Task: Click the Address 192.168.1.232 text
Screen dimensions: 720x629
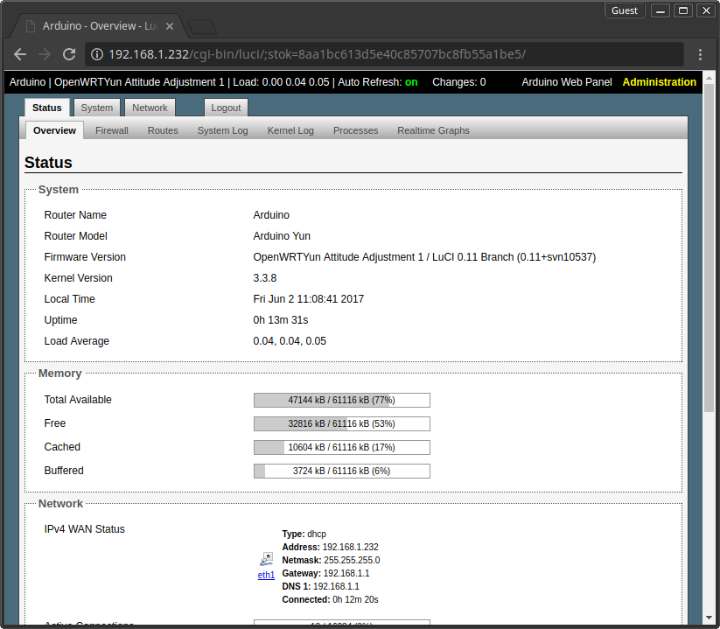Action: [x=330, y=547]
